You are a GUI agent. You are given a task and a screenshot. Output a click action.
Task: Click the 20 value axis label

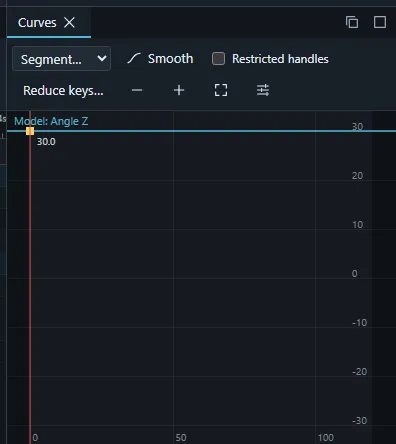pyautogui.click(x=357, y=176)
